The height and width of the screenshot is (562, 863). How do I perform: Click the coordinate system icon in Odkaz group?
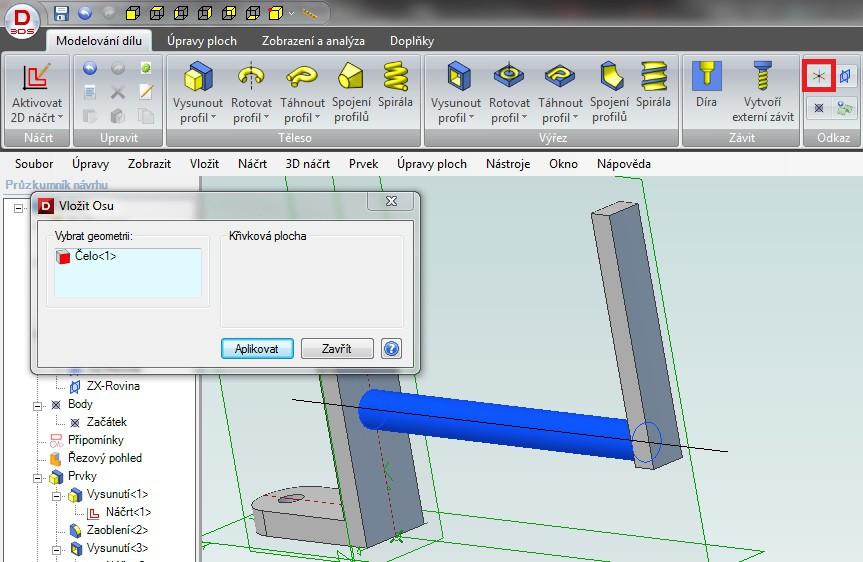coord(844,107)
